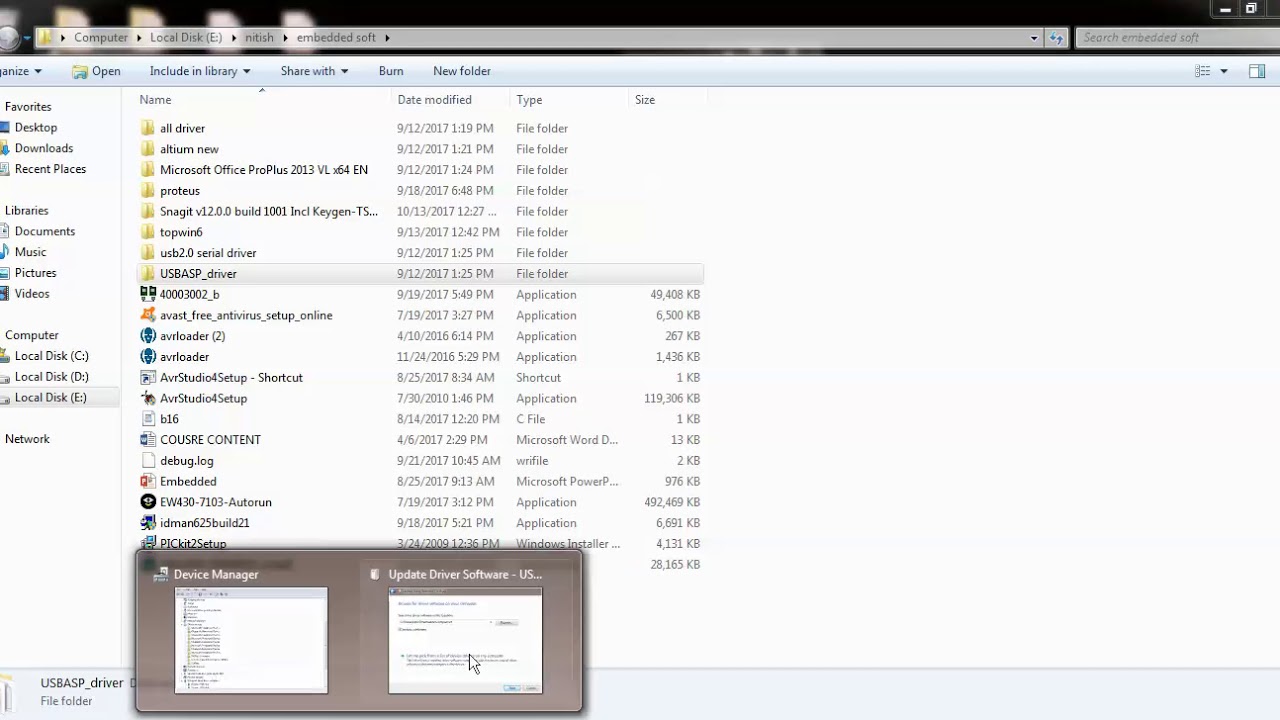Viewport: 1280px width, 720px height.
Task: Click the Music library icon
Action: coord(4,252)
